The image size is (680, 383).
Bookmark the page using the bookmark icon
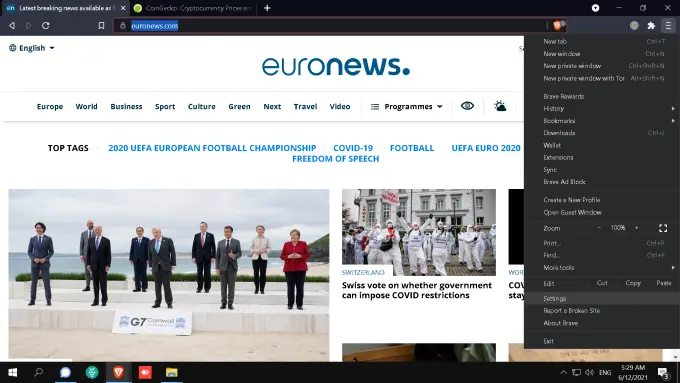point(101,26)
